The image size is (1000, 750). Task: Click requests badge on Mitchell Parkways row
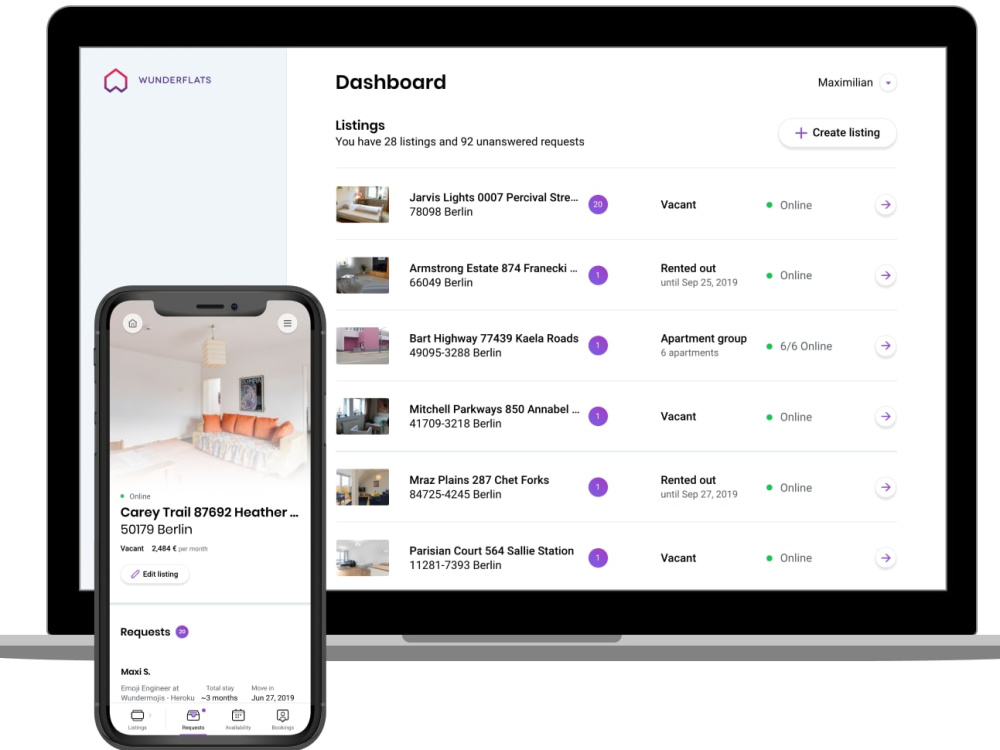click(x=598, y=416)
